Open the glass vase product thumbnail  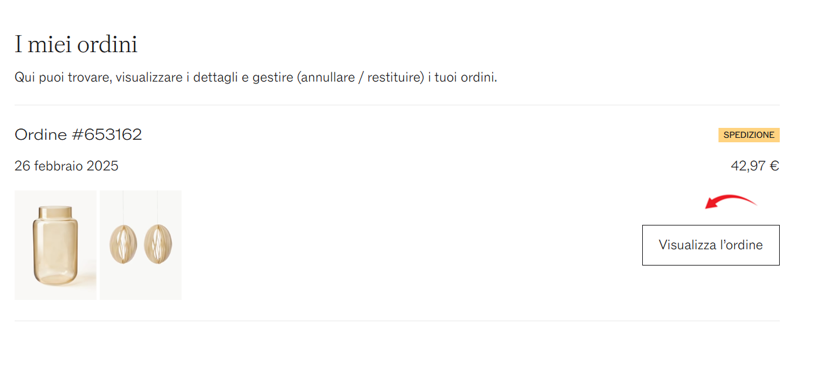point(55,245)
